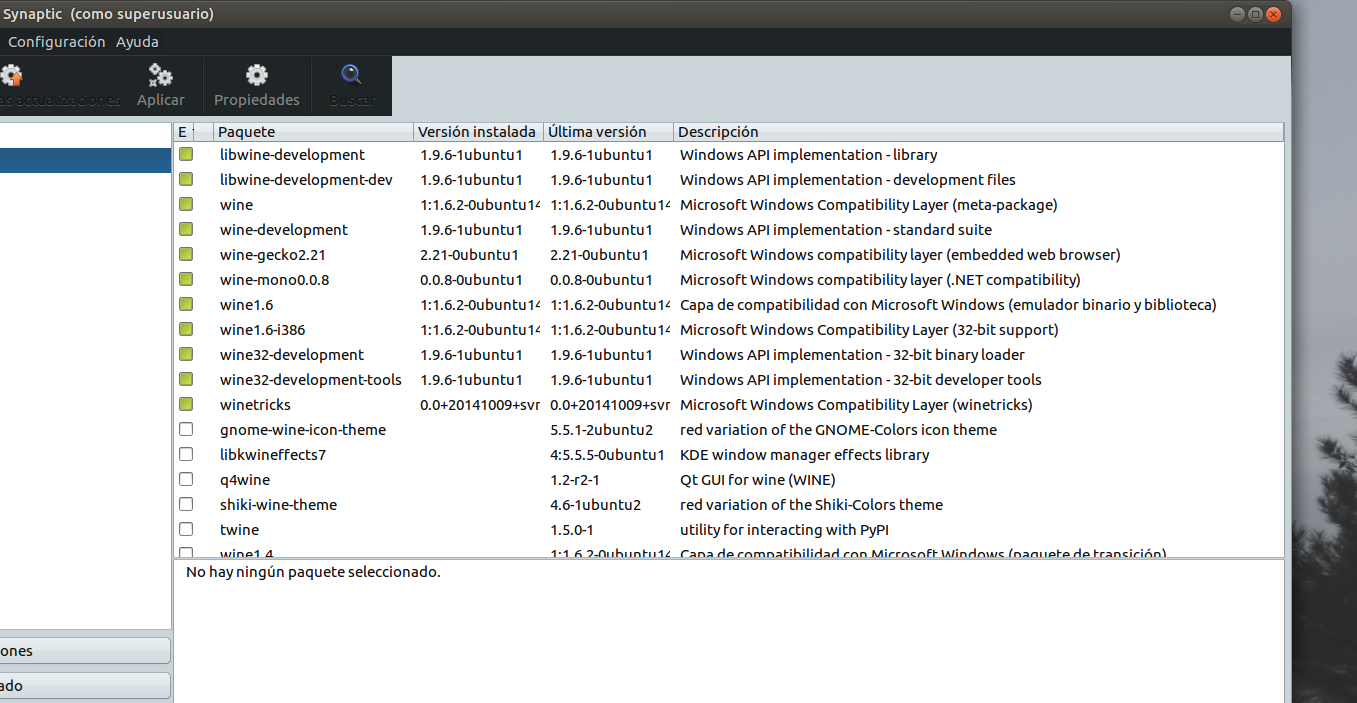The height and width of the screenshot is (703, 1357).
Task: Select the shiki-wine-theme package row
Action: pos(278,505)
